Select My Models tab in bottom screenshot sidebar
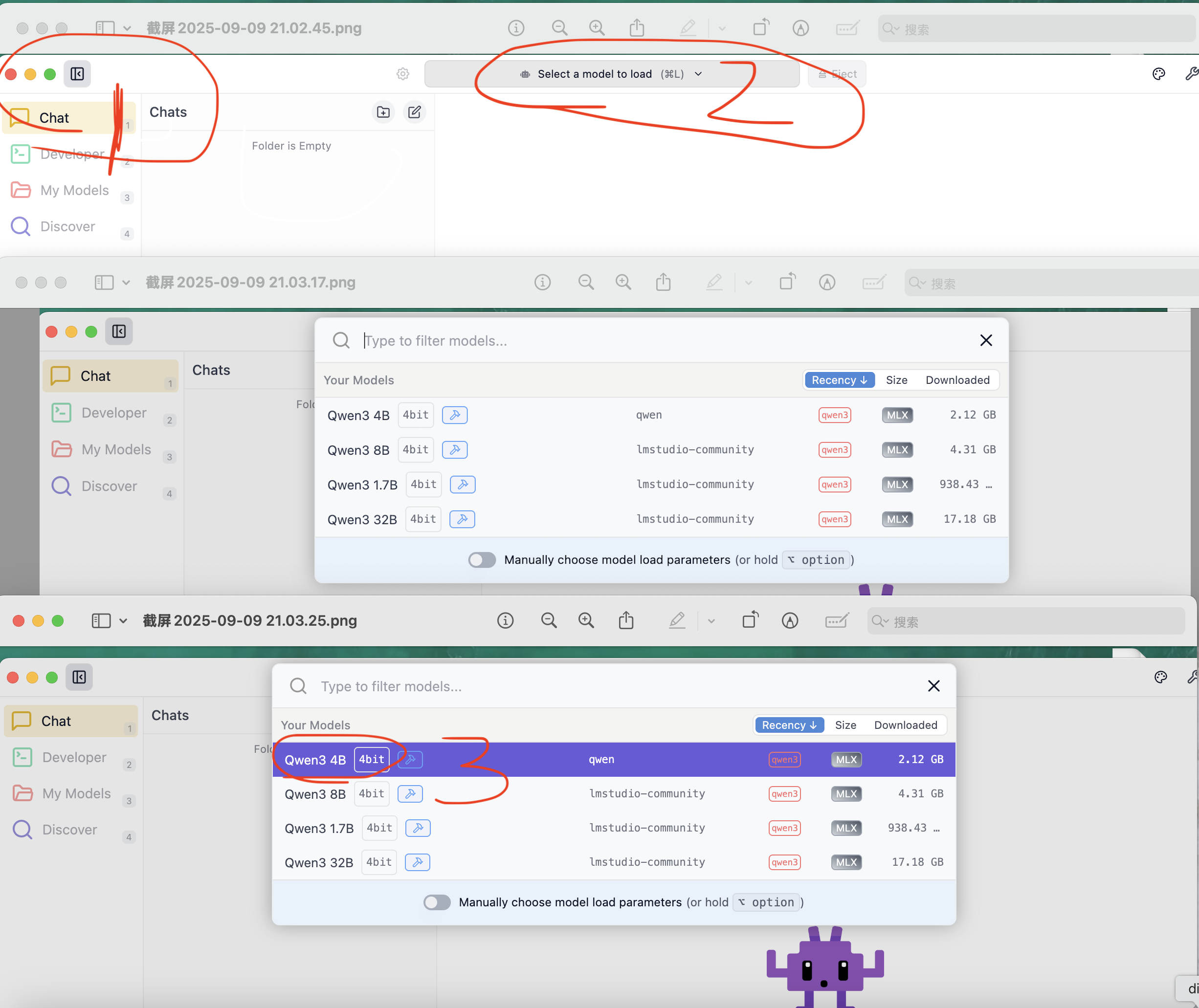The image size is (1199, 1008). 71,794
